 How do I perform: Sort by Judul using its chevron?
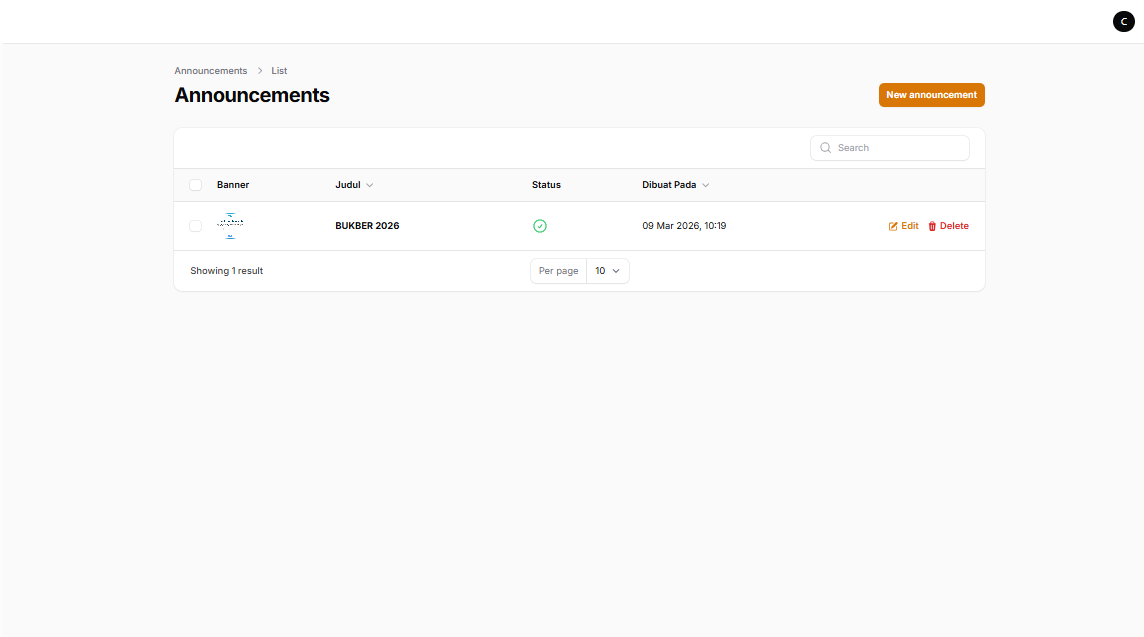(370, 185)
